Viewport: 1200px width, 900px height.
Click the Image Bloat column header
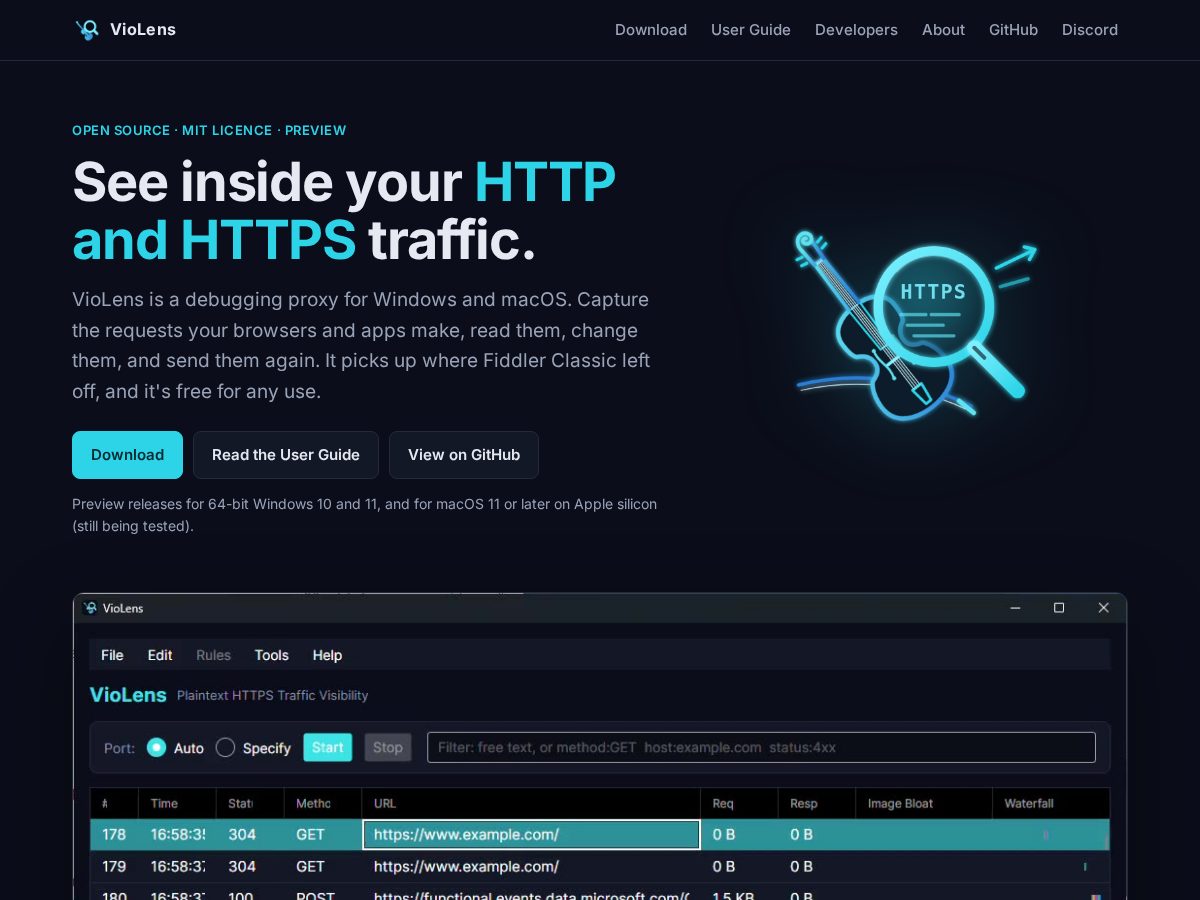tap(923, 803)
